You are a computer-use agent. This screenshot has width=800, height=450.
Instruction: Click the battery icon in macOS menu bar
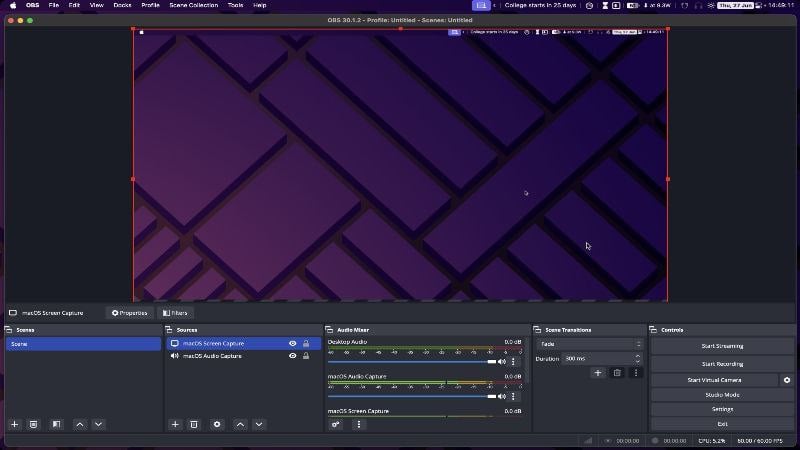pos(633,5)
